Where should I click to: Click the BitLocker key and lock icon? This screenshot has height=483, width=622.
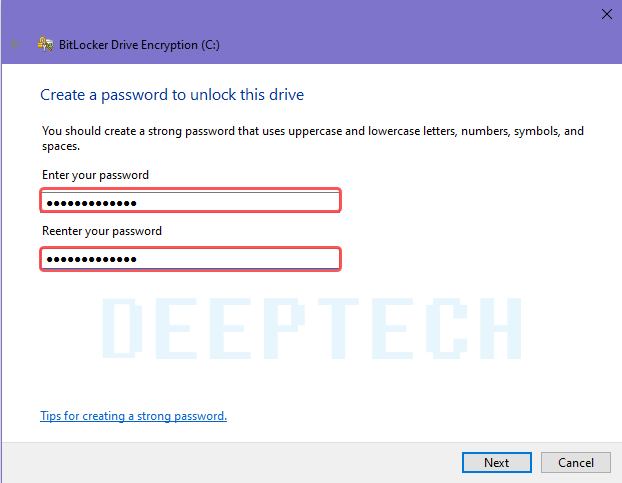click(x=46, y=44)
